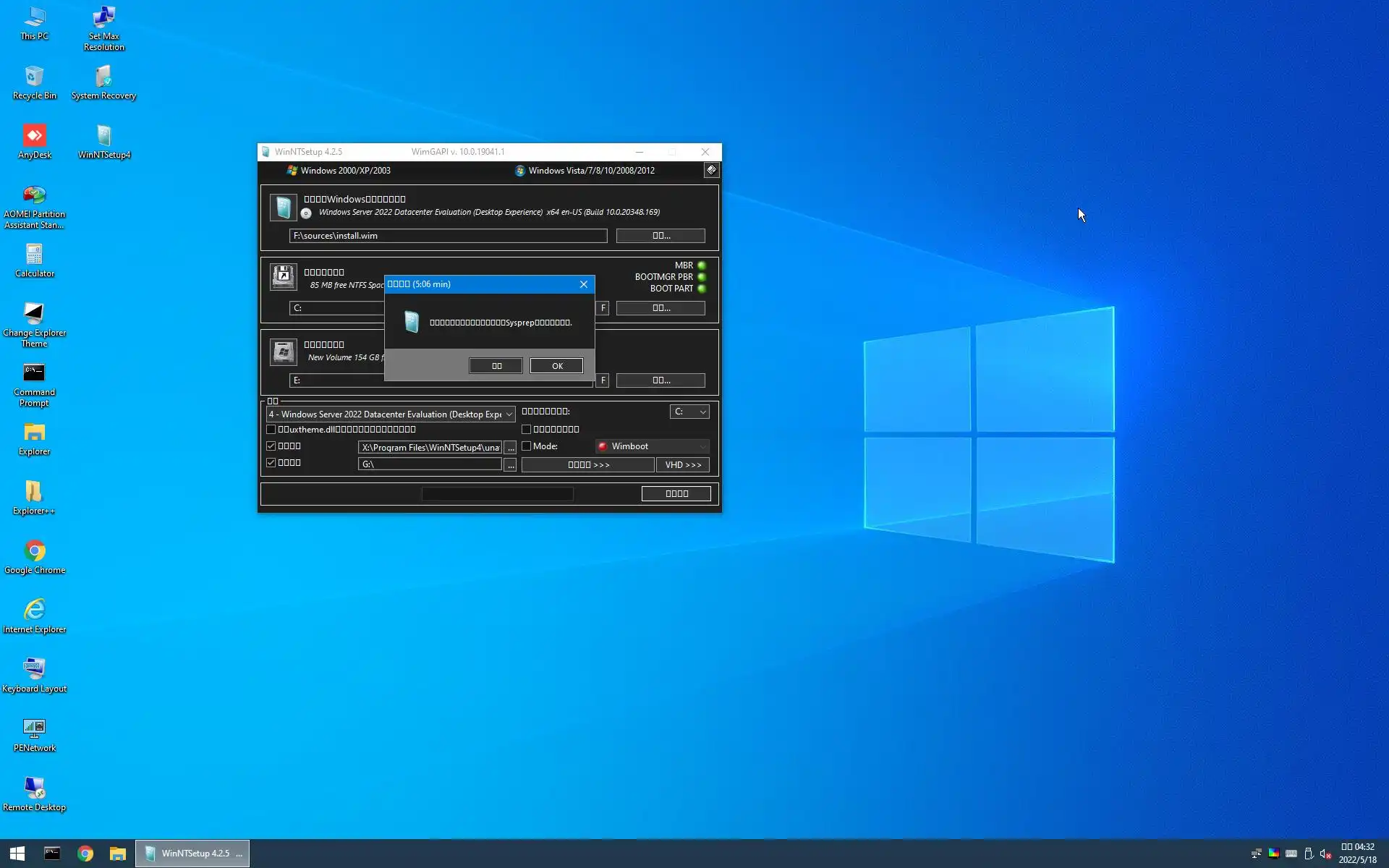The height and width of the screenshot is (868, 1389).
Task: Click OK in the dialog
Action: tap(556, 366)
